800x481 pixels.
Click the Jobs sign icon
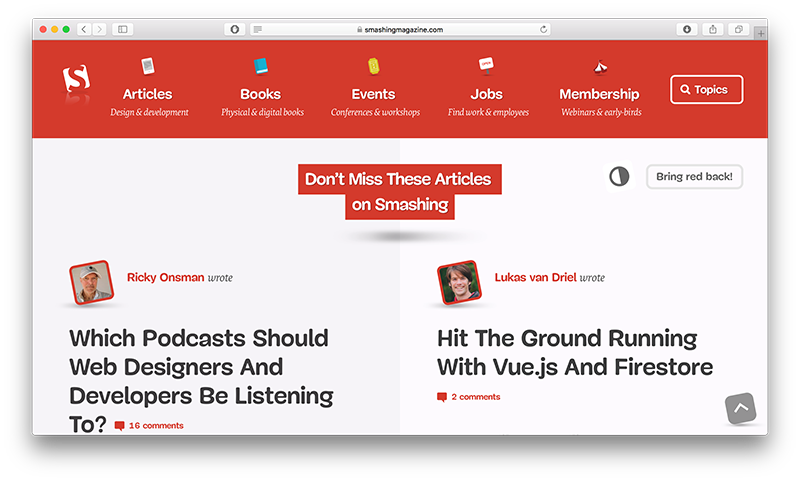point(486,66)
